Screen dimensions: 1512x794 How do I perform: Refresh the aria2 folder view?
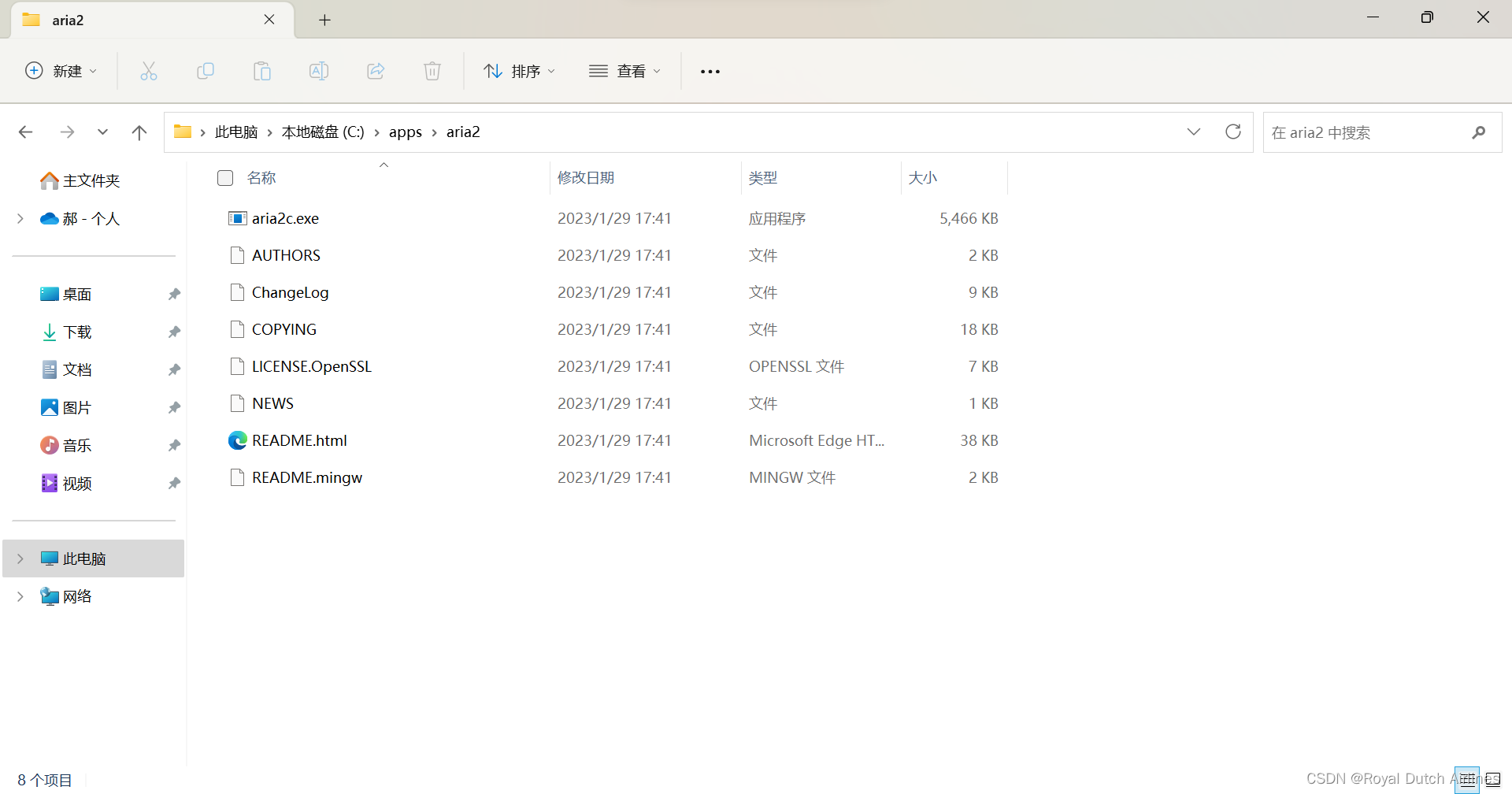click(1232, 132)
